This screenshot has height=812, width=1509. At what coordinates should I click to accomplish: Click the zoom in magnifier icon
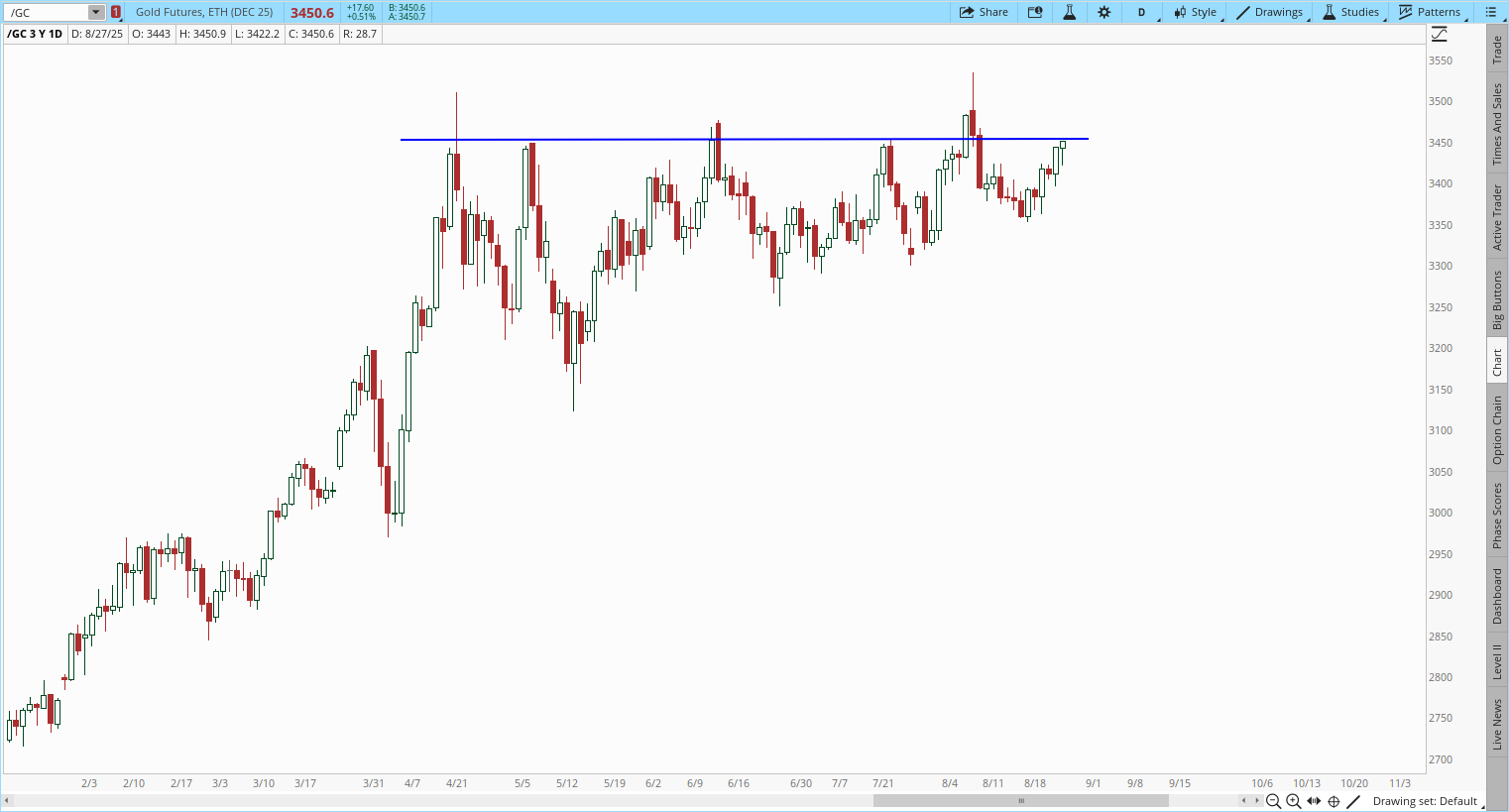[1294, 801]
